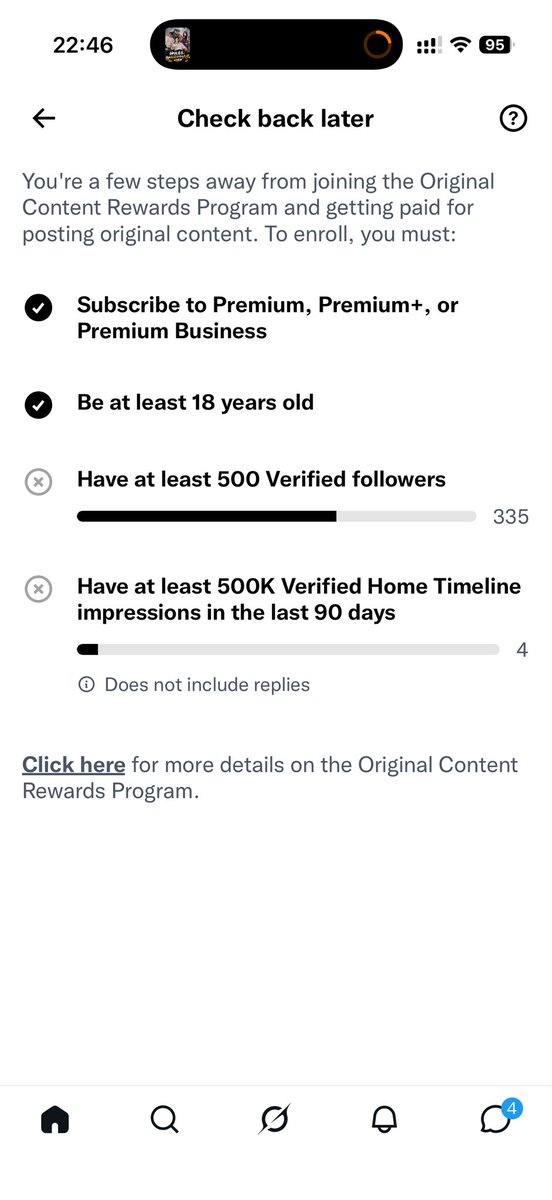Open the help question mark icon

pyautogui.click(x=512, y=119)
